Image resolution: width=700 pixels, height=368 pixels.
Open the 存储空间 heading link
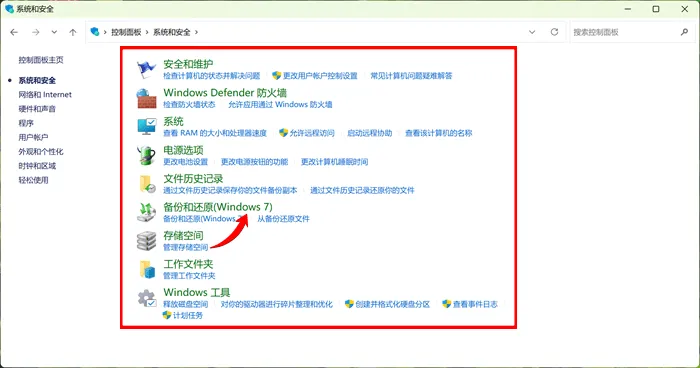click(x=183, y=235)
